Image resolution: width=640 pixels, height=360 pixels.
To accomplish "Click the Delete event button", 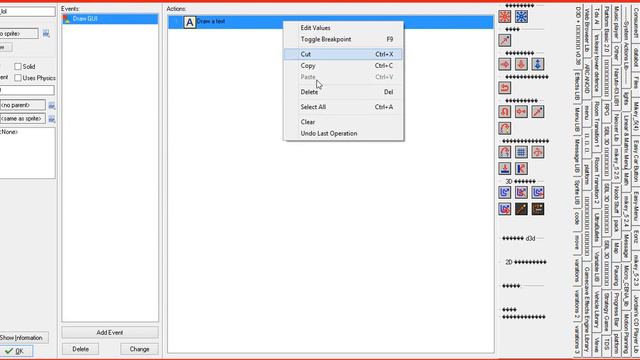I will click(x=80, y=349).
